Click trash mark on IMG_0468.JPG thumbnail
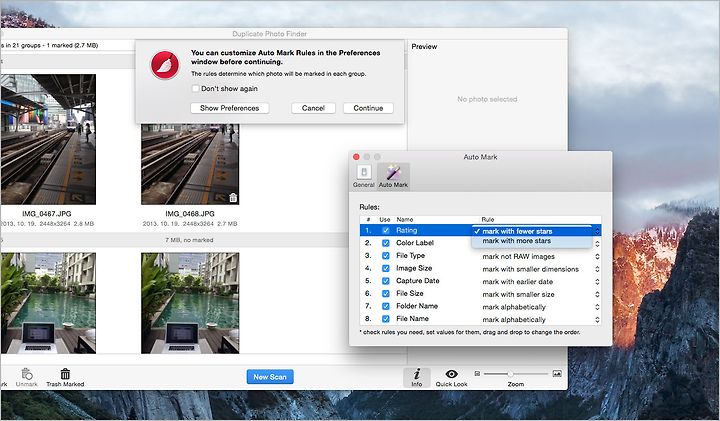This screenshot has height=421, width=720. click(233, 197)
